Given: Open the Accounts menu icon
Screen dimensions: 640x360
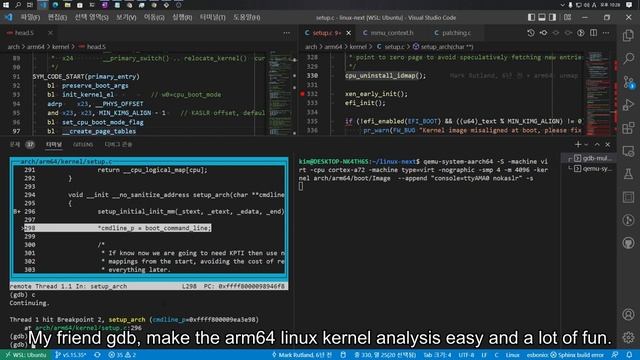Looking at the screenshot, I should [628, 314].
